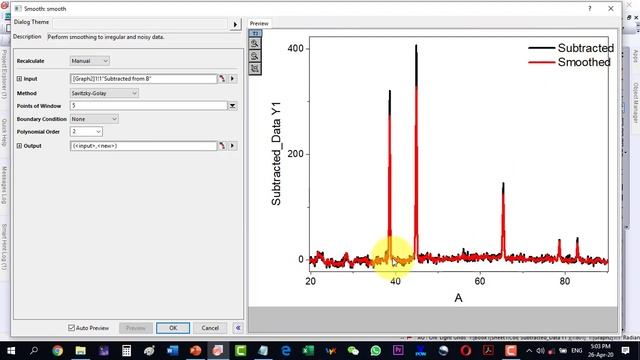Click the topmost blue icon in Preview toolbar
This screenshot has height=360, width=640.
coord(255,33)
